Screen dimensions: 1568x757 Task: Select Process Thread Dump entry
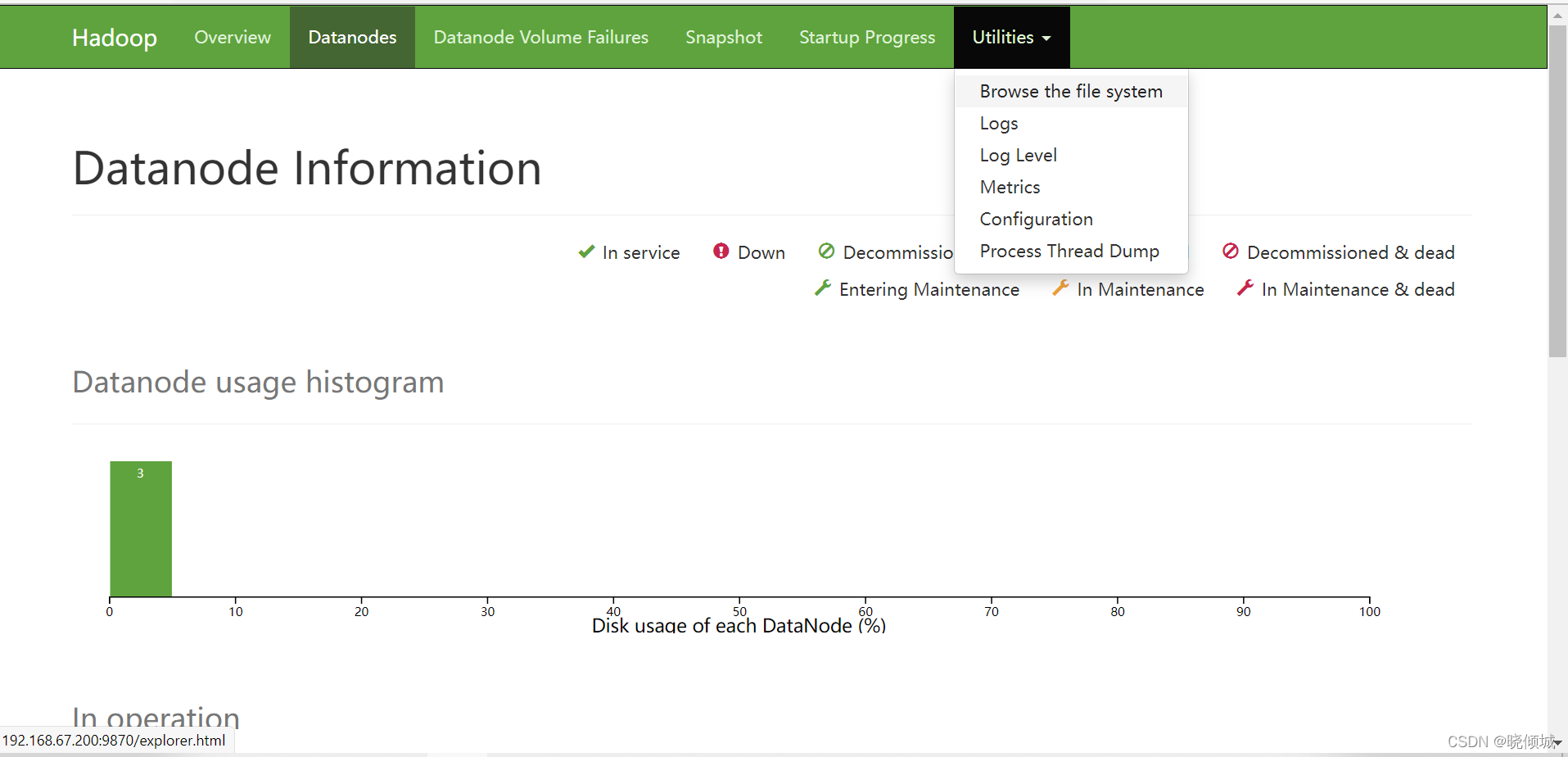(1071, 251)
